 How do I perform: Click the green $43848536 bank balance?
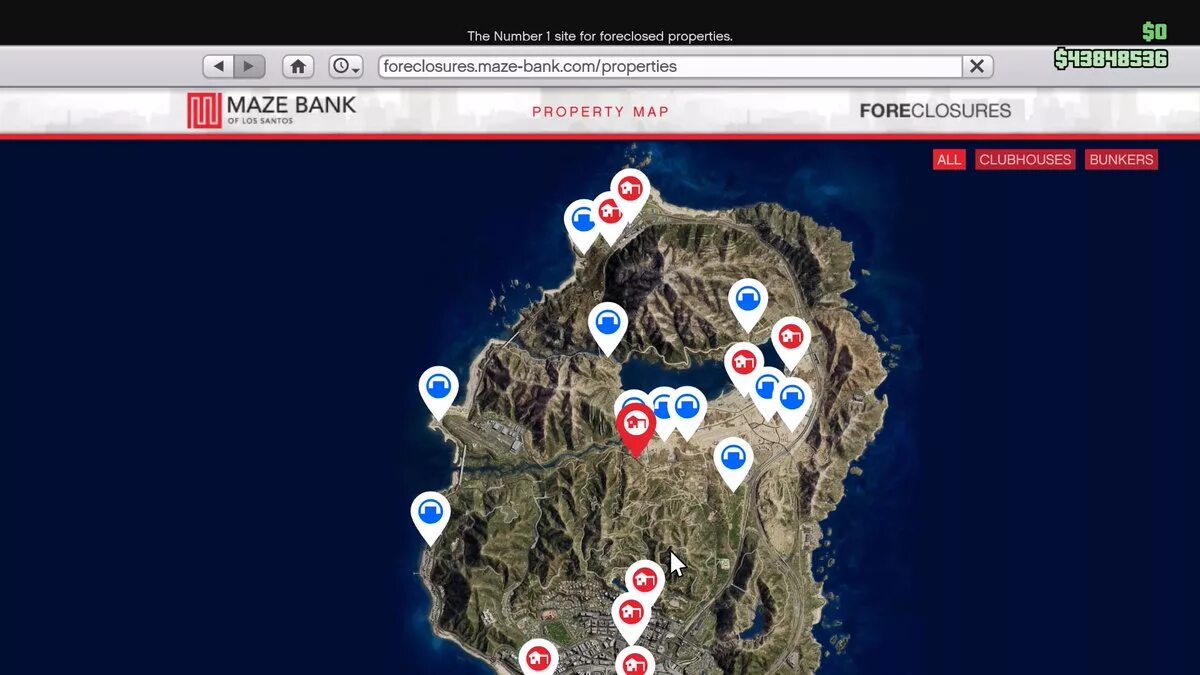click(x=1111, y=59)
